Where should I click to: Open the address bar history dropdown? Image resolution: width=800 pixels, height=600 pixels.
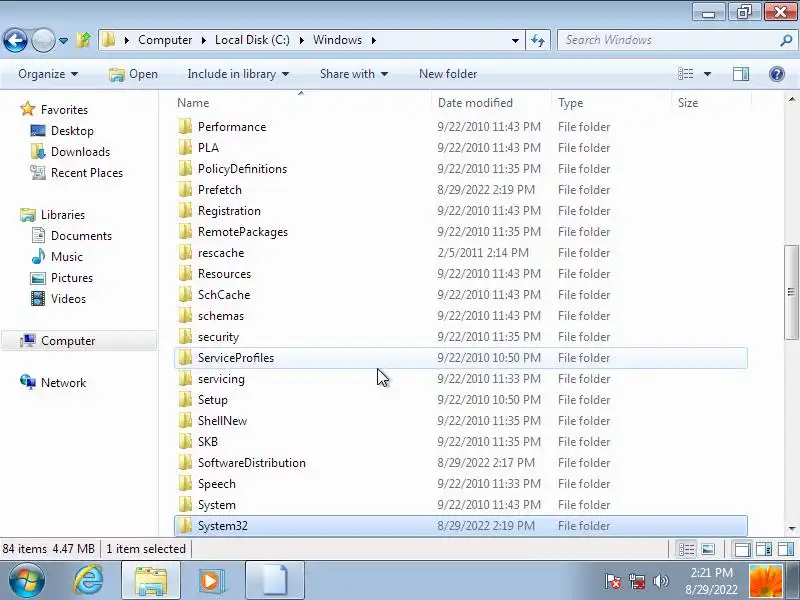pyautogui.click(x=515, y=40)
